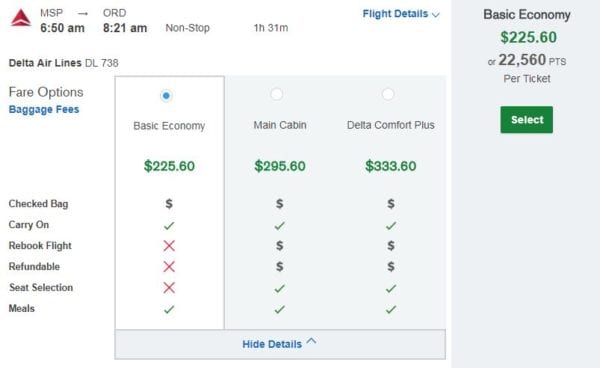
Task: Select the Main Cabin fare radio button
Action: pos(277,94)
